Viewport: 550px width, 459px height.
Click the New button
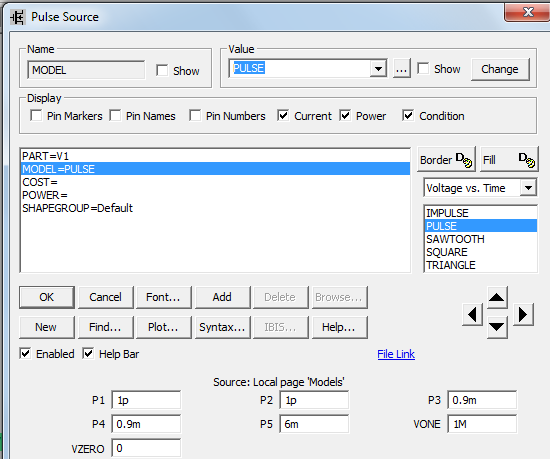pyautogui.click(x=47, y=327)
